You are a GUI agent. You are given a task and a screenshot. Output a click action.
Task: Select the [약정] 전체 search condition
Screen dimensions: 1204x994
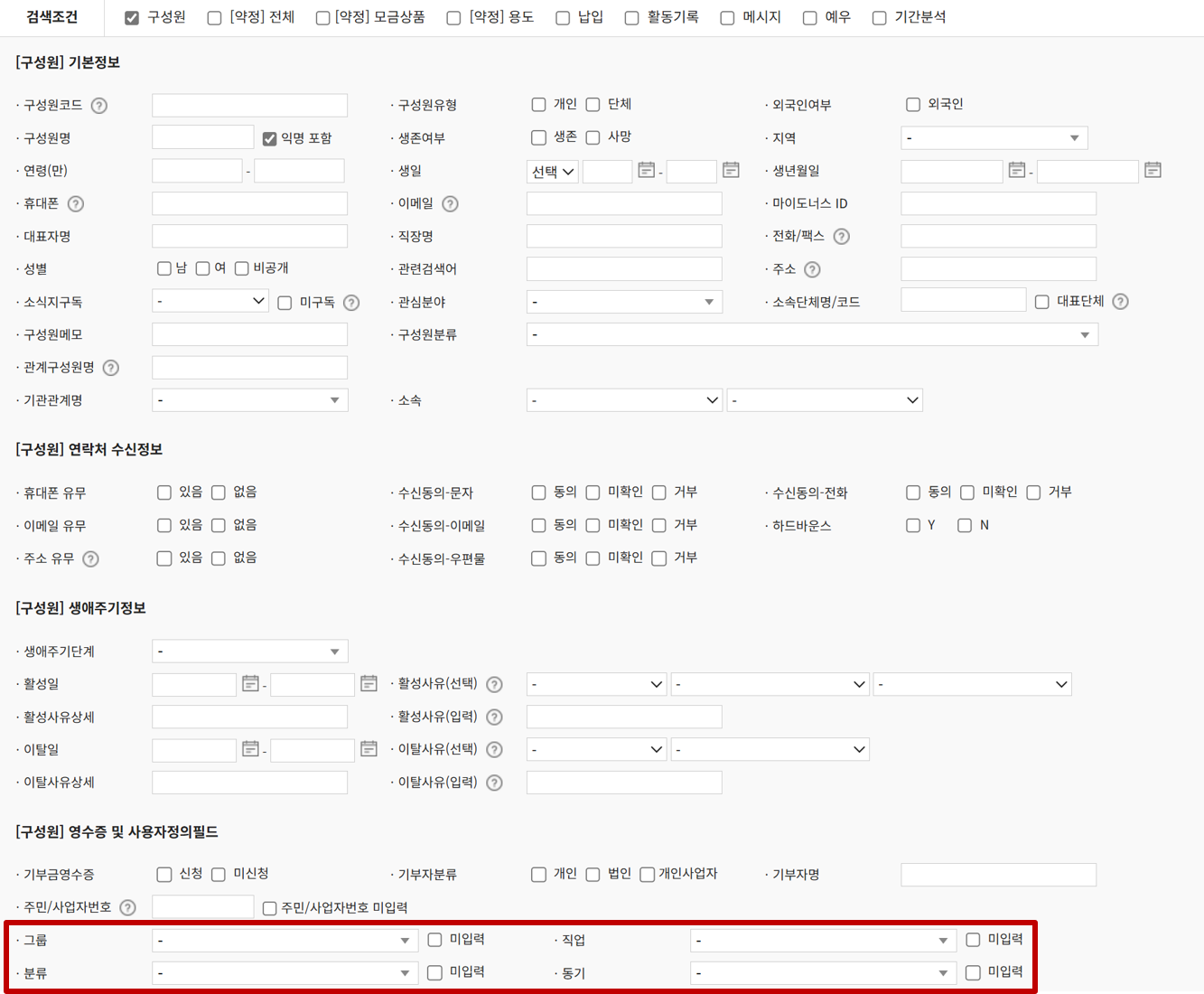pos(214,18)
